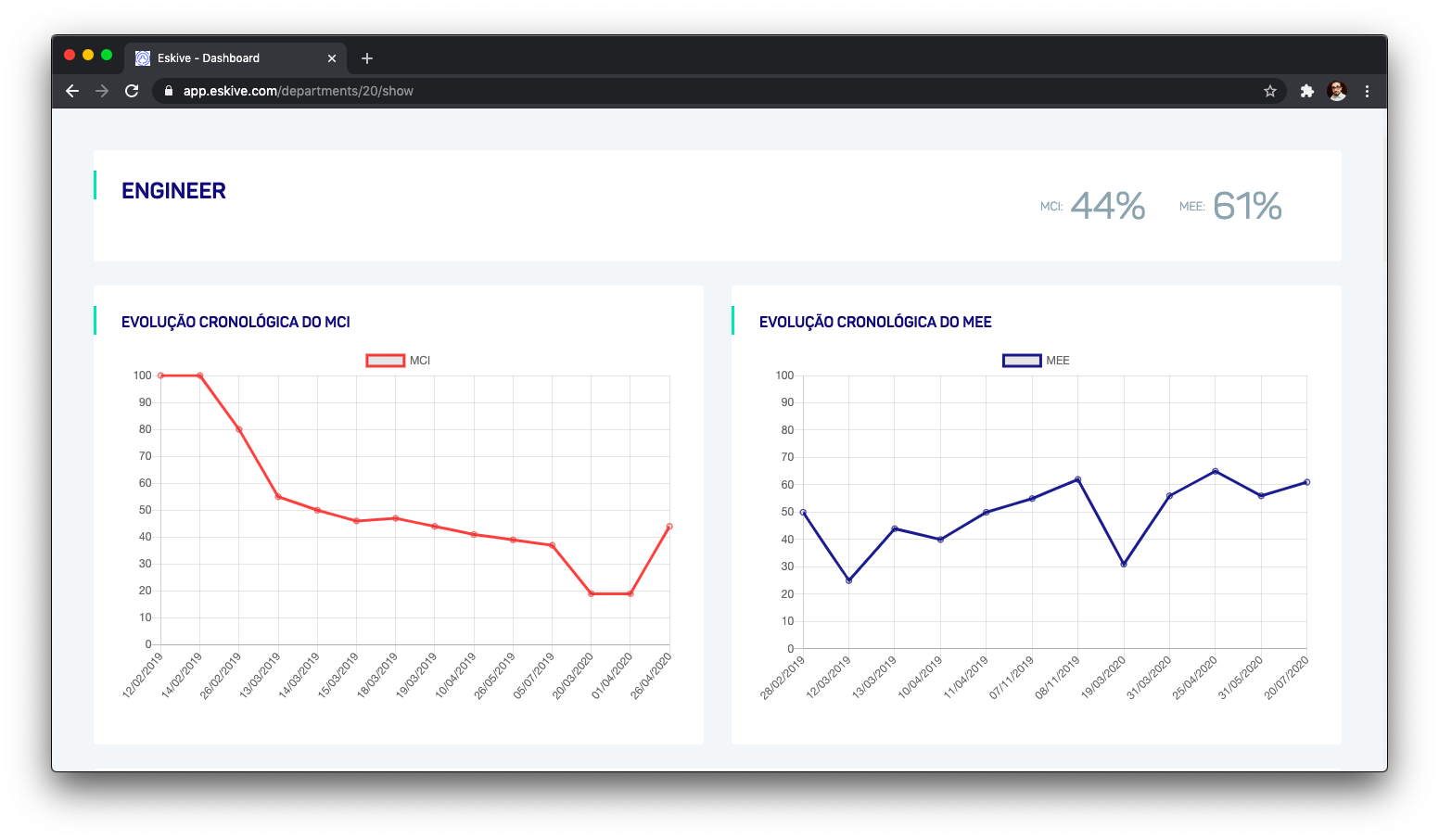Close the Eskive - Dashboard tab
The image size is (1439, 840).
(x=332, y=58)
